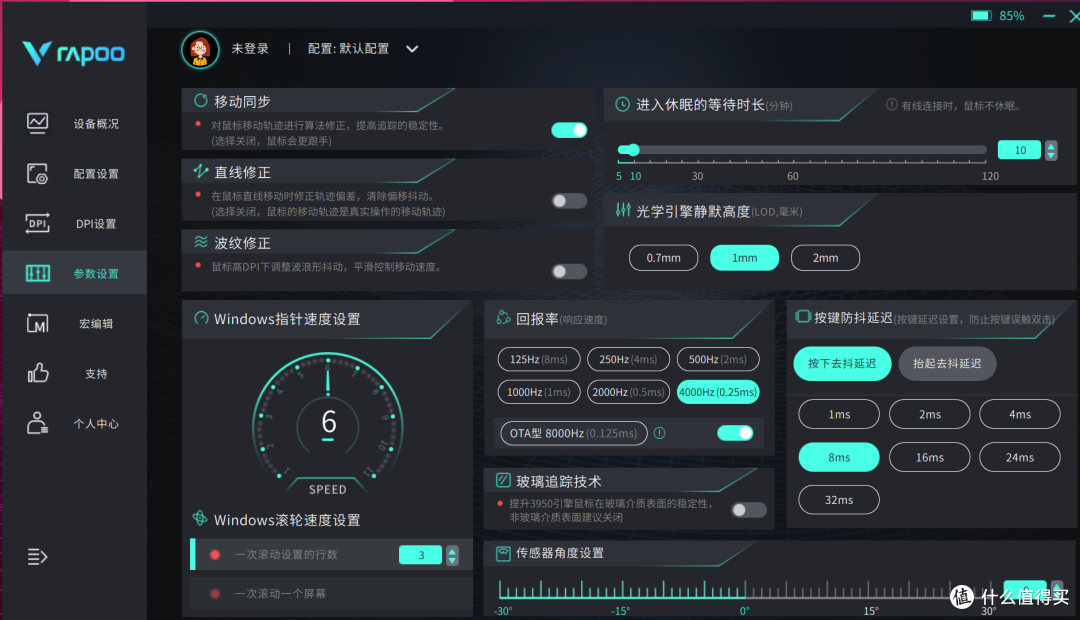Screen dimensions: 1080x620
Task: Adjust the sleep time stepper arrows
Action: pos(1051,150)
